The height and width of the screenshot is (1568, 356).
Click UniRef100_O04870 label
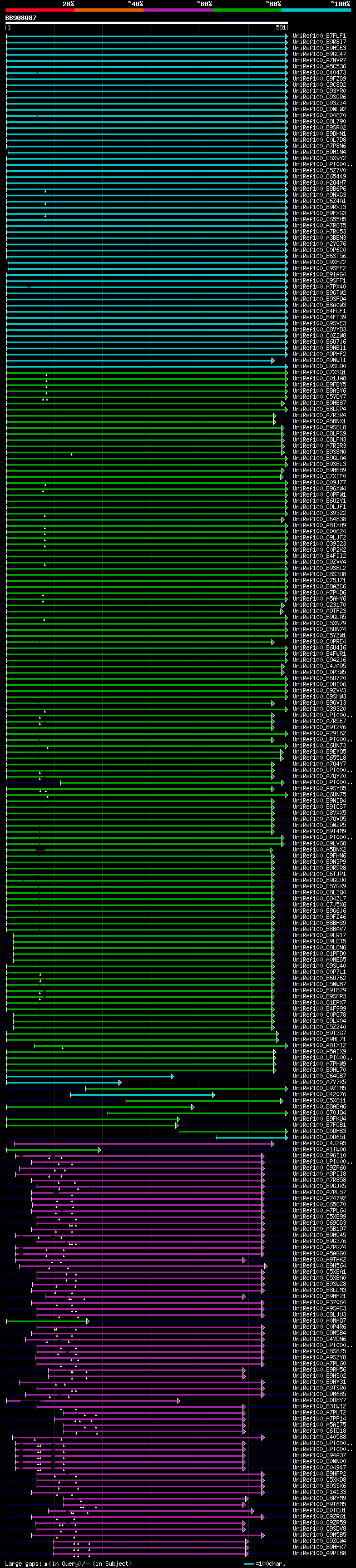(x=319, y=116)
